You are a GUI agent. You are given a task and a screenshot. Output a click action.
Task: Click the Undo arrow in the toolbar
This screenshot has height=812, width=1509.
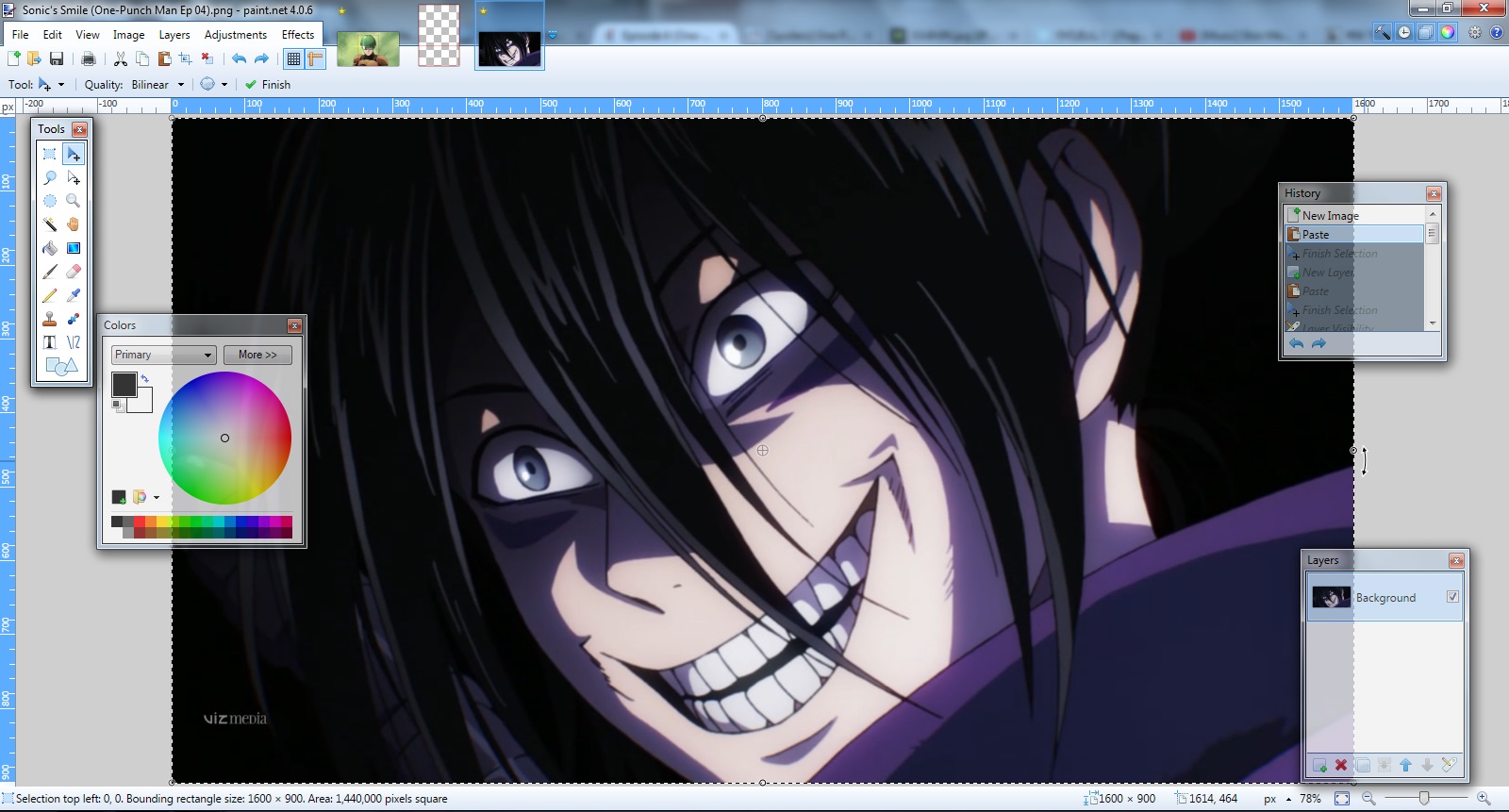(x=240, y=58)
